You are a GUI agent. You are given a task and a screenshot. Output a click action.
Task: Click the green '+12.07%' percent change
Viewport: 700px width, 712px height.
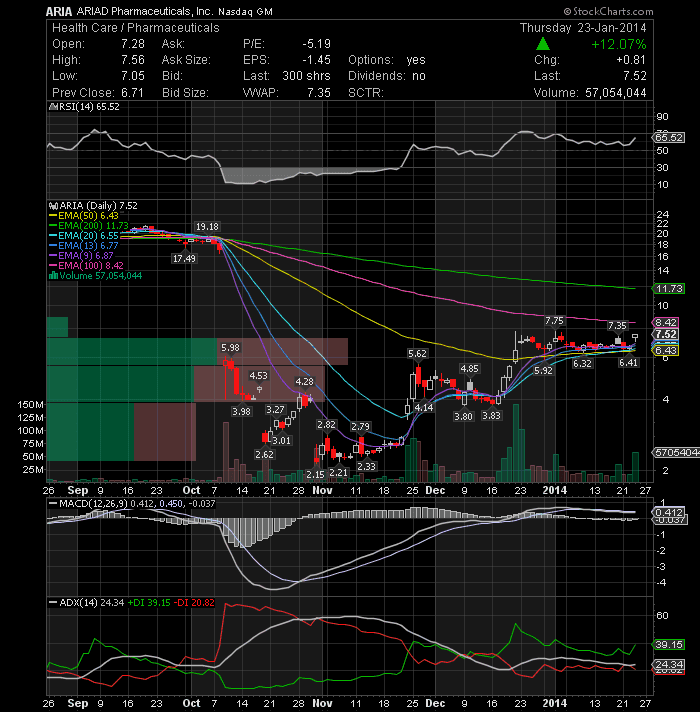point(619,44)
